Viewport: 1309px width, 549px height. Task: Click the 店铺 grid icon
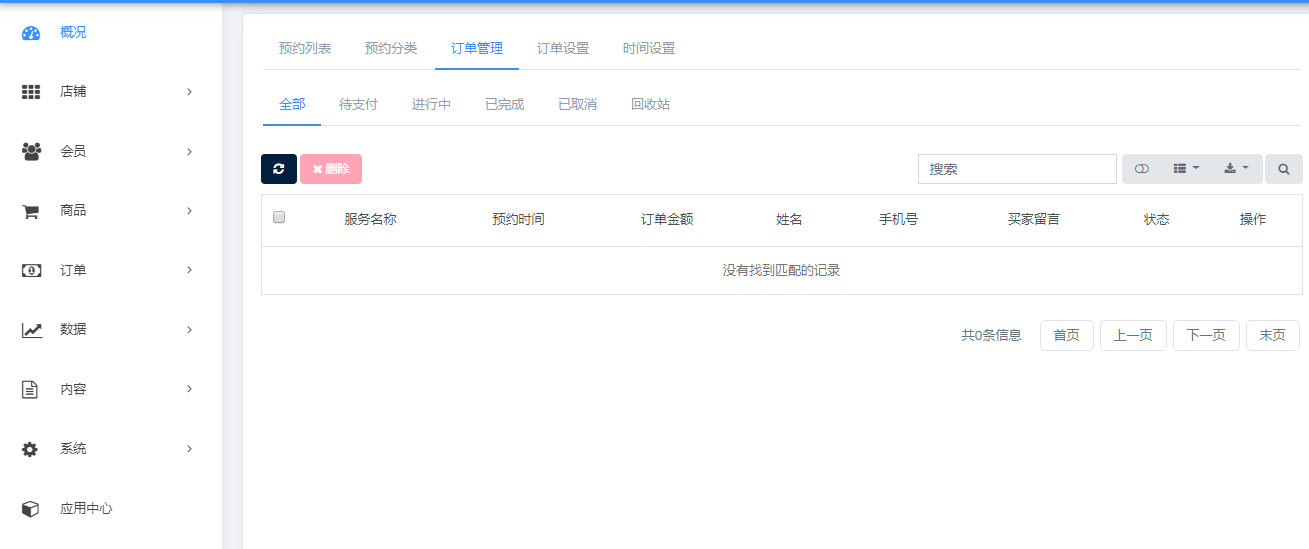coord(31,92)
